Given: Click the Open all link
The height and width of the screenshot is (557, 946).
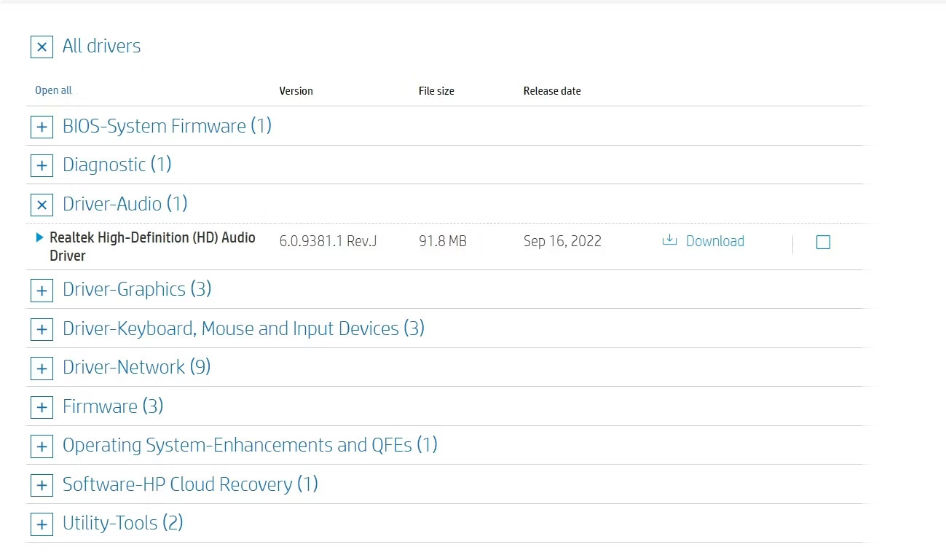Looking at the screenshot, I should tap(53, 91).
